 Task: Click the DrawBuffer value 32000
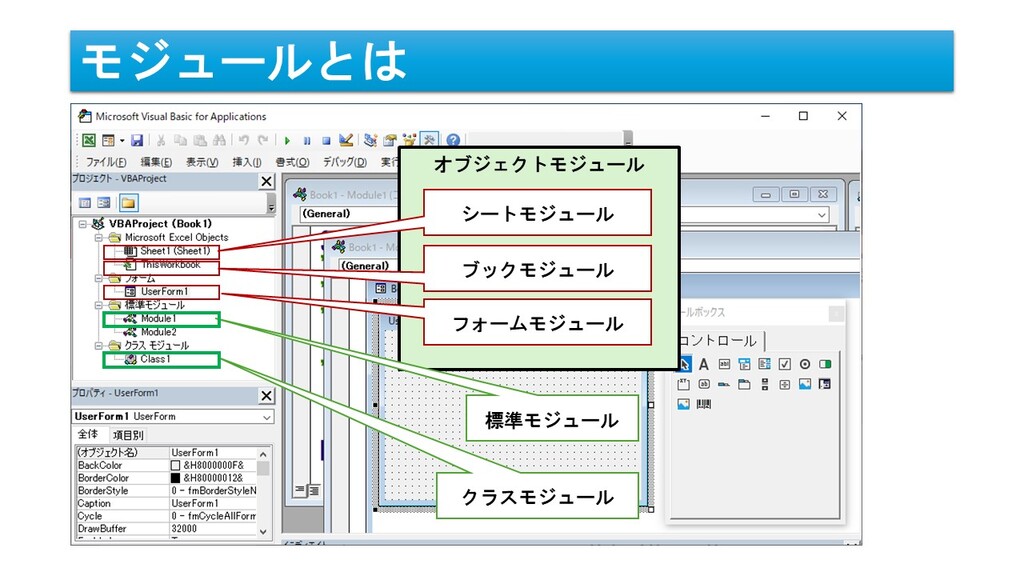point(184,528)
